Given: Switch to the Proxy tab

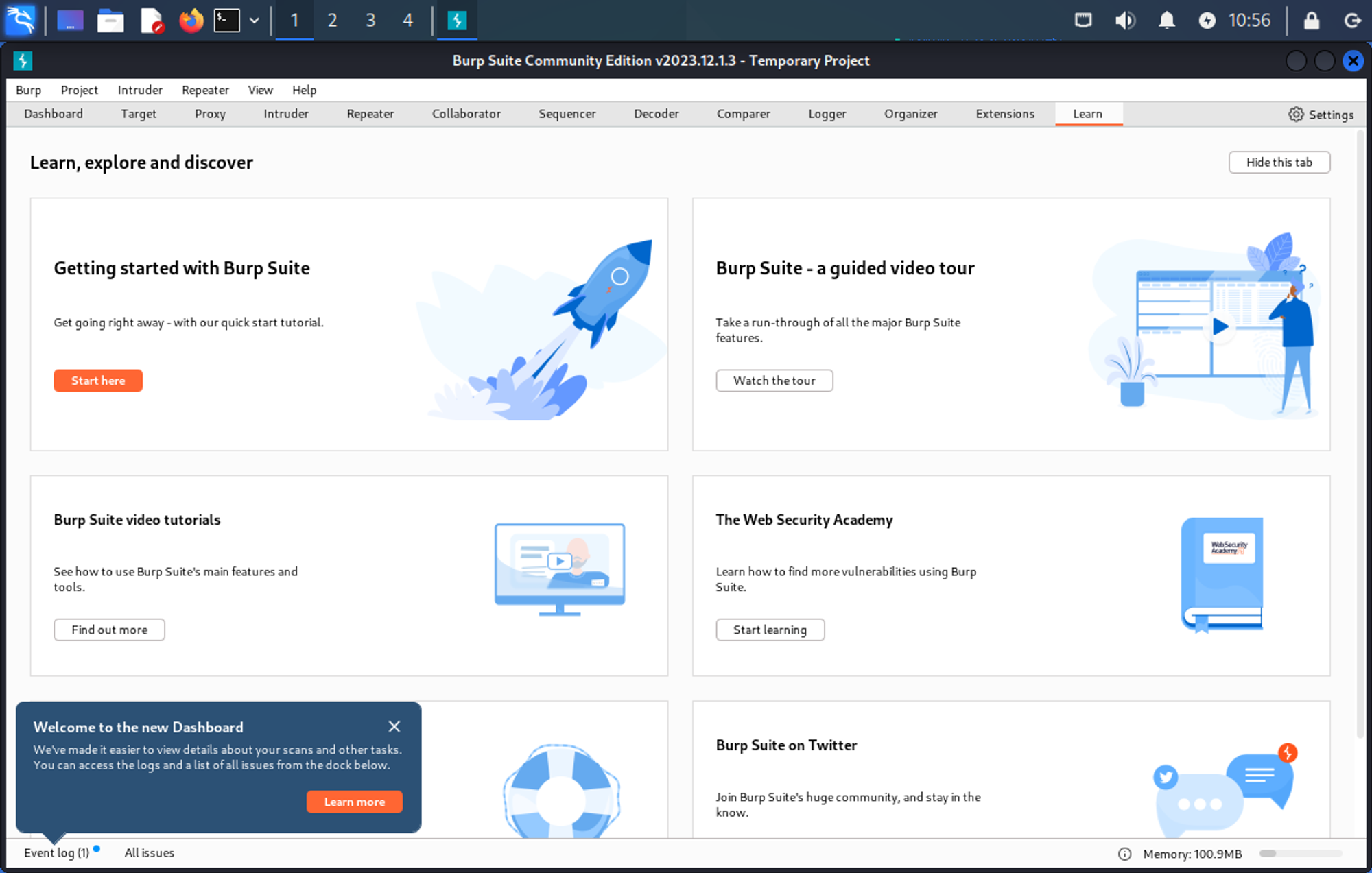Looking at the screenshot, I should (x=210, y=114).
